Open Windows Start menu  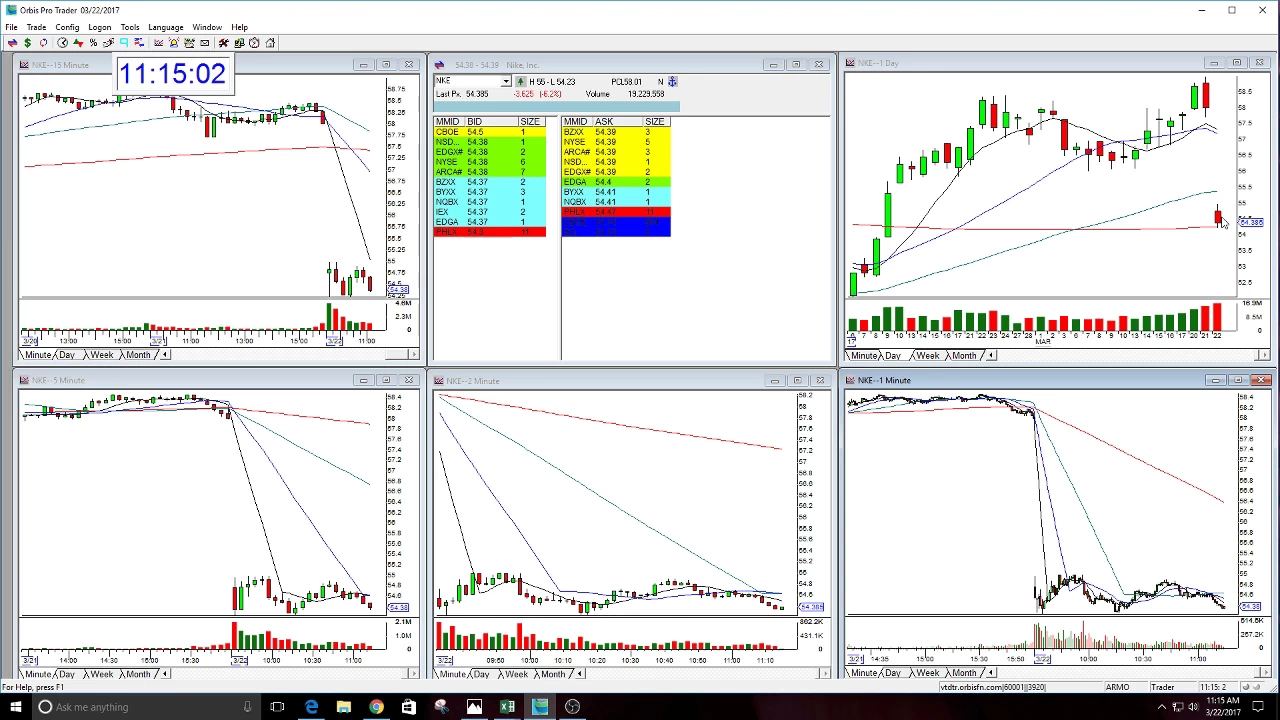(15, 707)
